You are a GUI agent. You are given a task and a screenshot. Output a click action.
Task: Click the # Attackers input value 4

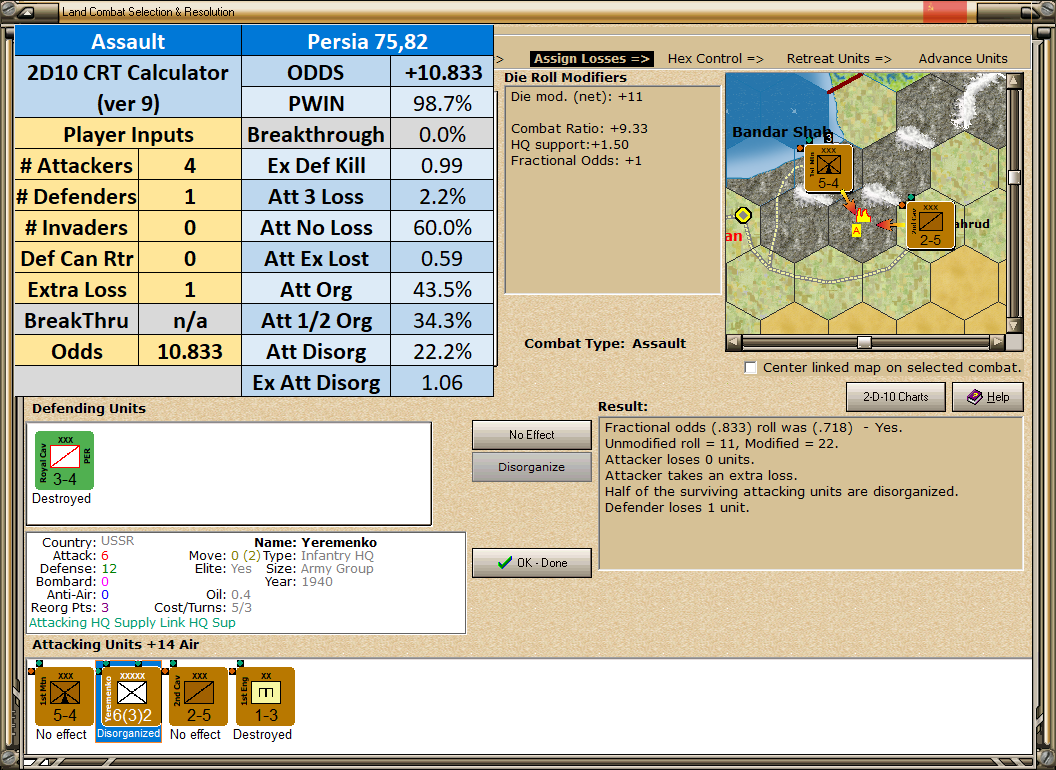190,166
